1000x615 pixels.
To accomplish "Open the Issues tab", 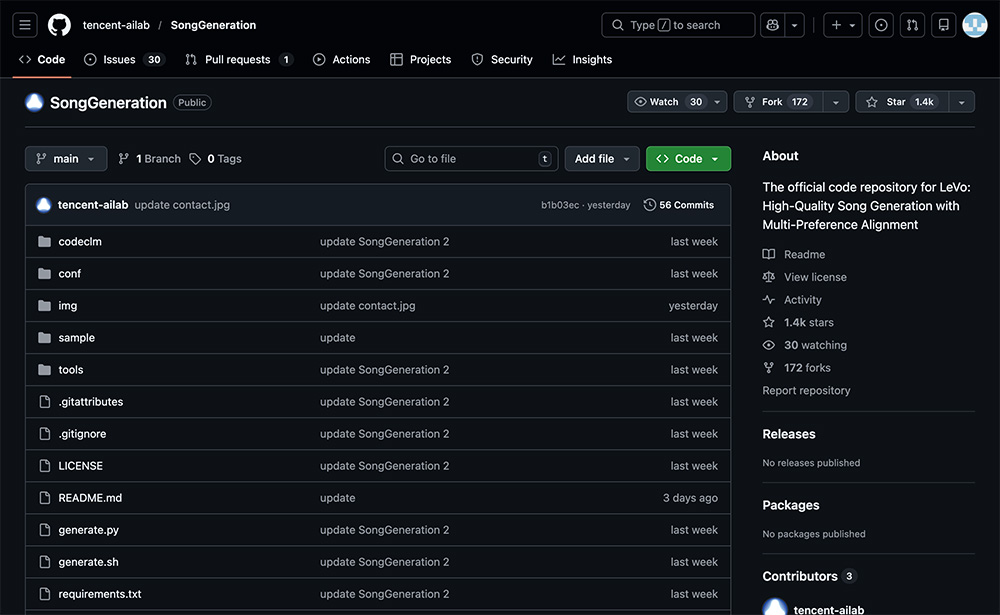I will coord(125,59).
